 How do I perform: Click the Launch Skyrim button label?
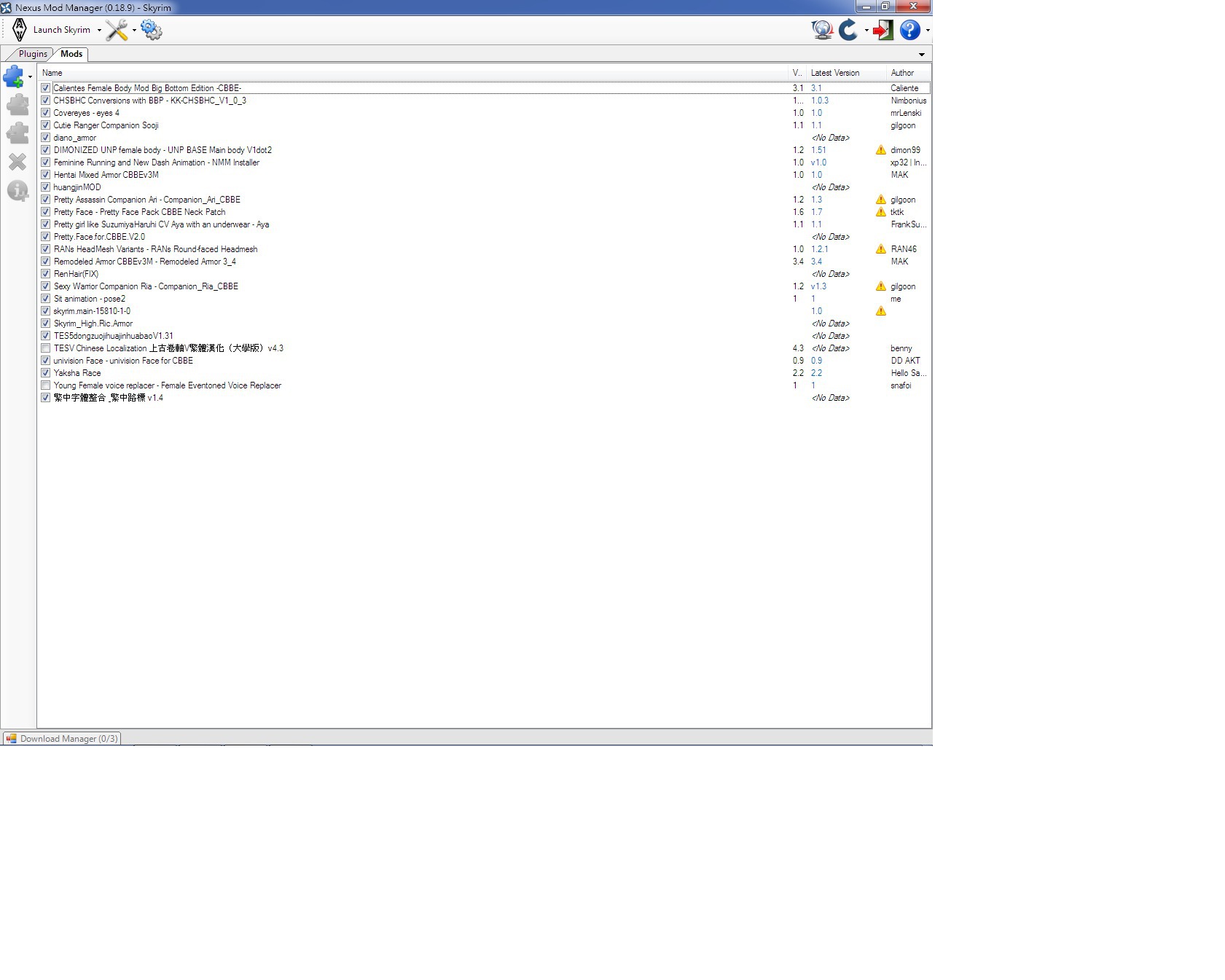point(62,30)
